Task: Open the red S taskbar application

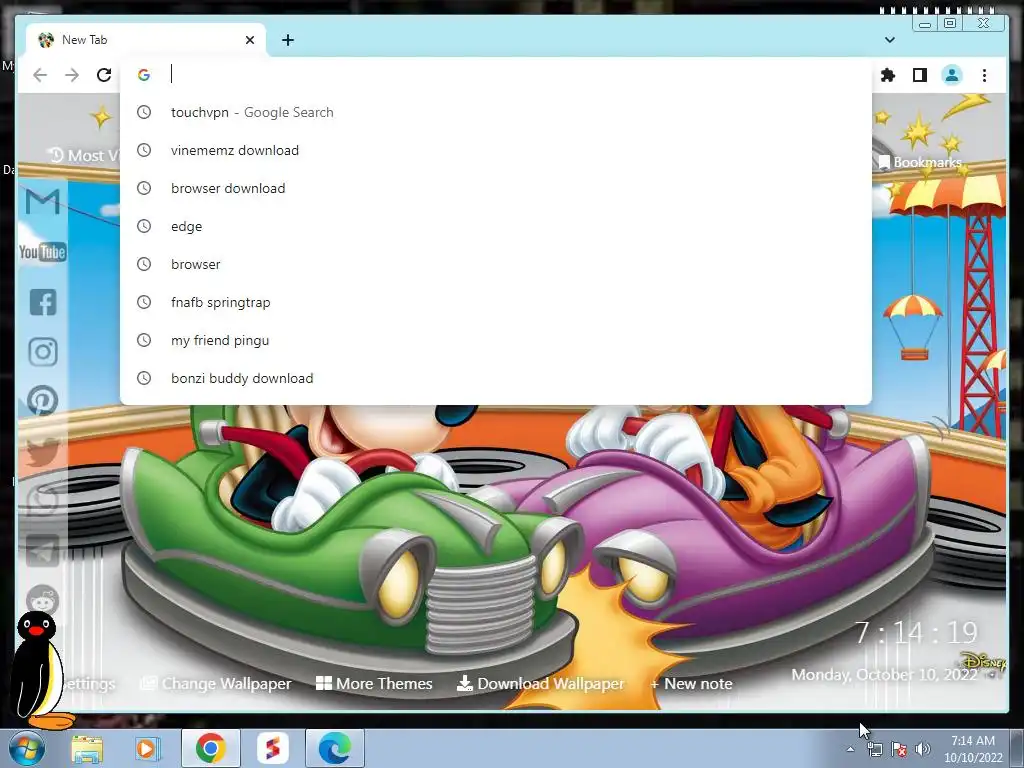Action: 273,748
